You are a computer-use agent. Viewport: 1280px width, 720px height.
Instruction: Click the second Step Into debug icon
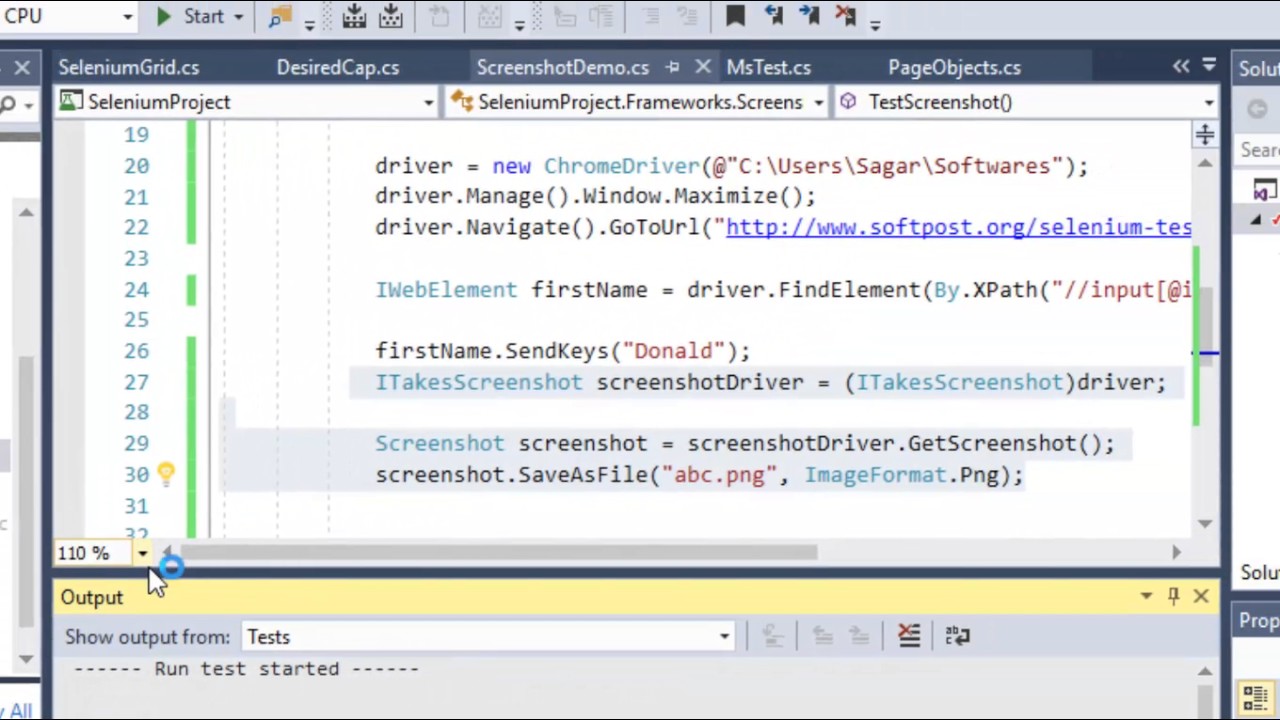[x=391, y=16]
